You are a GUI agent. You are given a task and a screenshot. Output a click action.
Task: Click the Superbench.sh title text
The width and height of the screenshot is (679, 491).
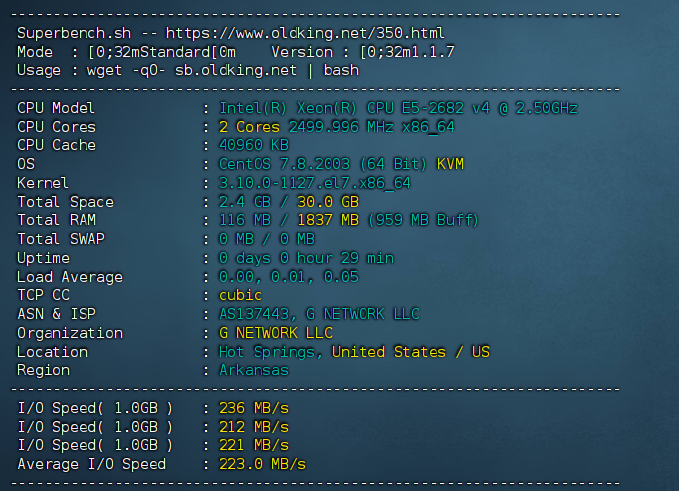(x=74, y=33)
